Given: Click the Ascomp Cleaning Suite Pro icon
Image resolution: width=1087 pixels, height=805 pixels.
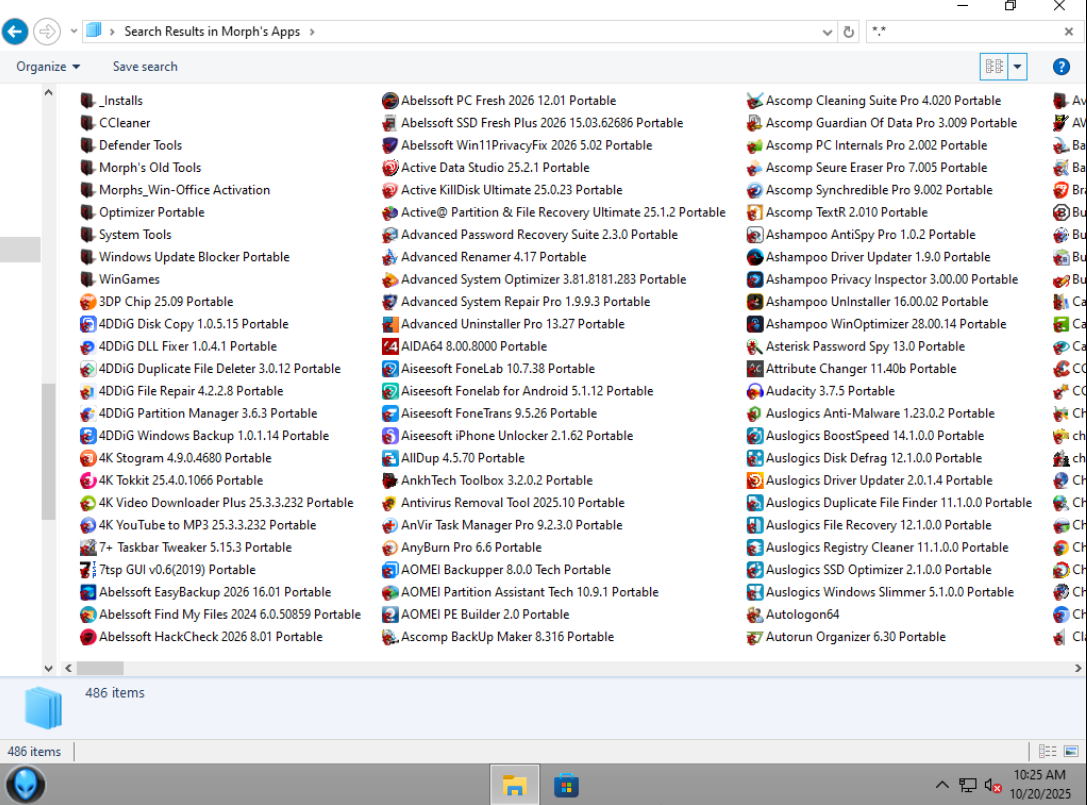Looking at the screenshot, I should click(754, 101).
